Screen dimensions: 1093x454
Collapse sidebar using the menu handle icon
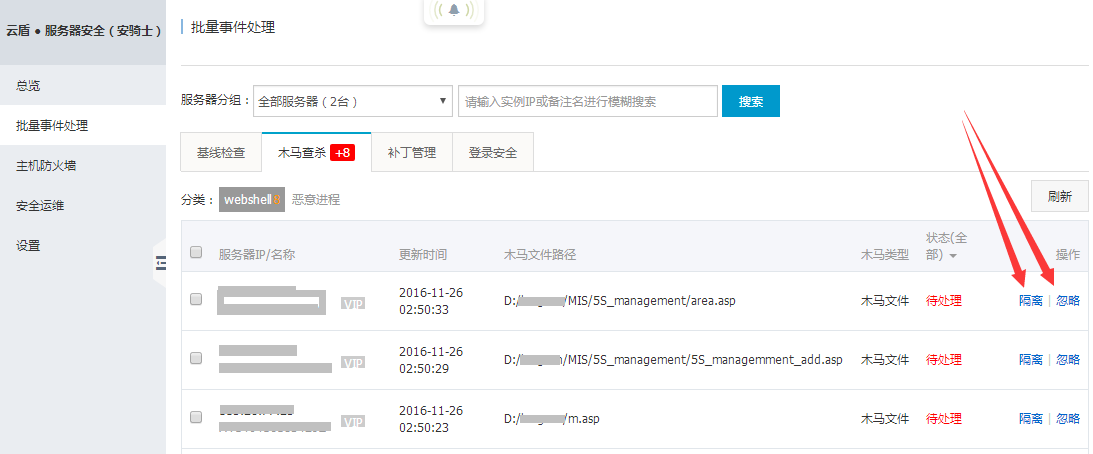[160, 263]
